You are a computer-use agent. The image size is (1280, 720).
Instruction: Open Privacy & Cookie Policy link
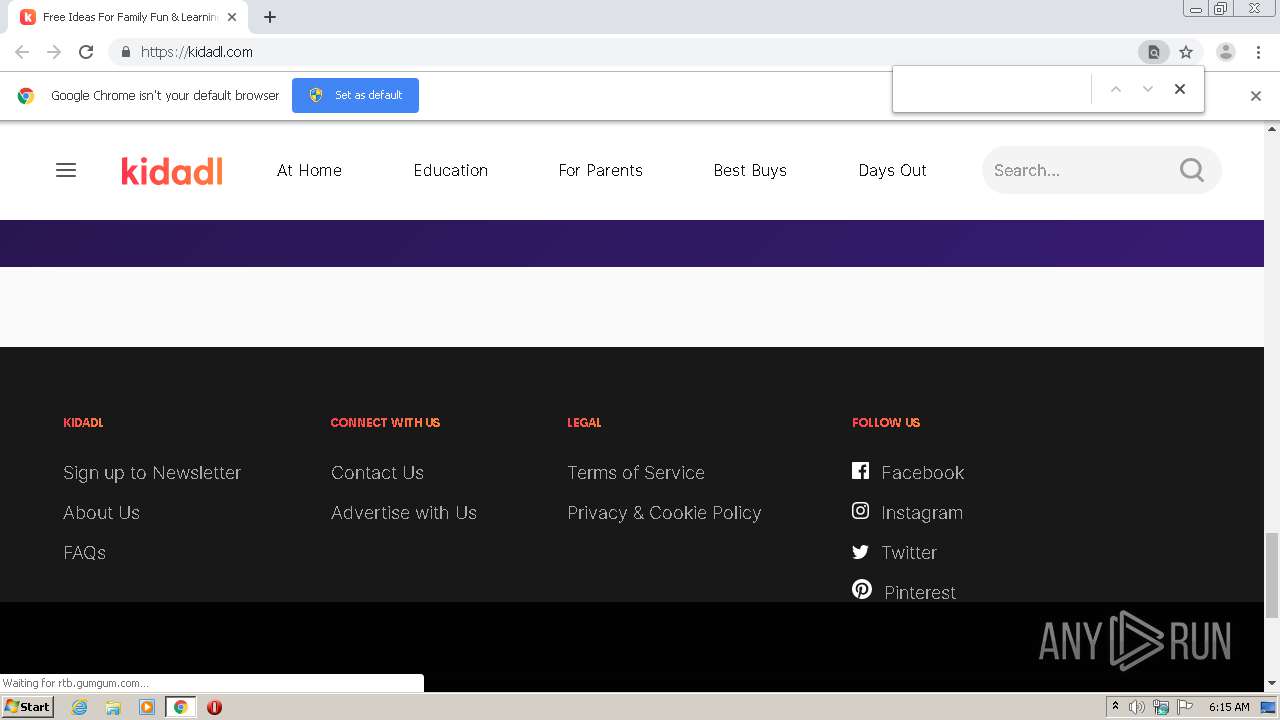[664, 512]
